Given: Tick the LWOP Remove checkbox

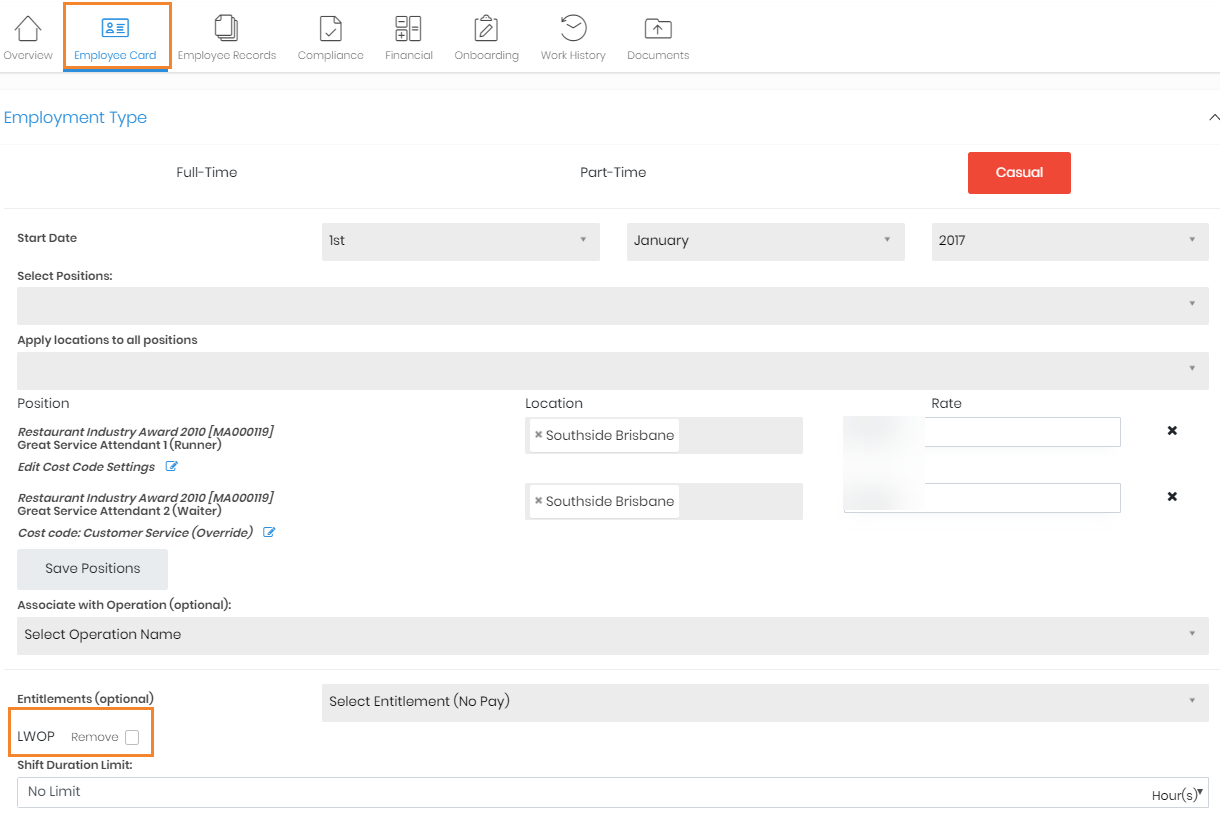Looking at the screenshot, I should point(132,738).
